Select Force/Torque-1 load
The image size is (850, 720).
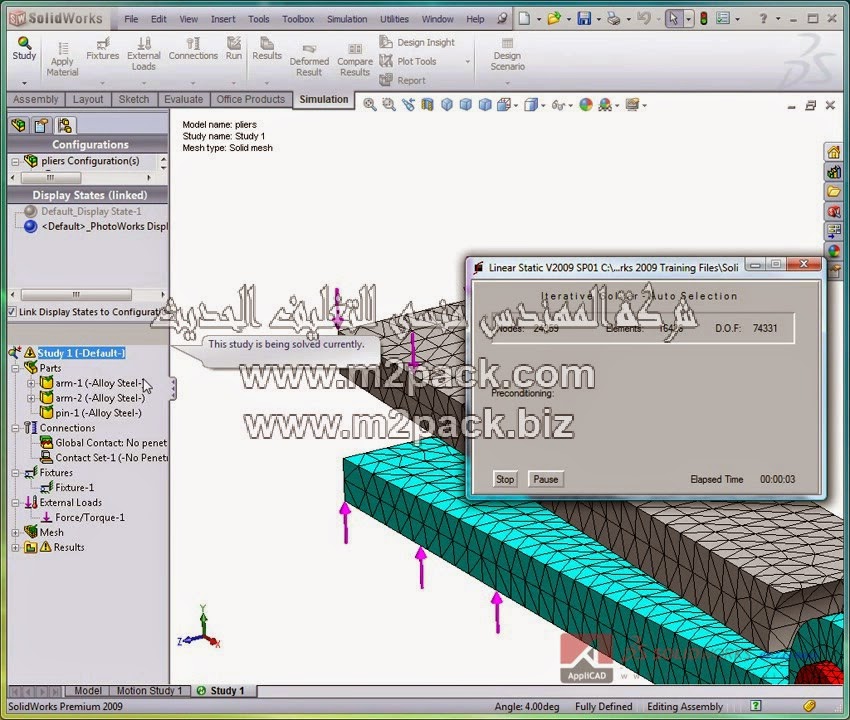tap(90, 517)
